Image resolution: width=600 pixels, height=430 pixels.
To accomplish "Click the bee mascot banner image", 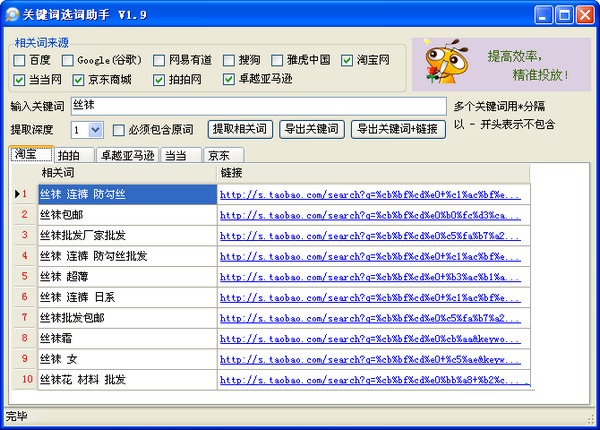I will coord(501,64).
